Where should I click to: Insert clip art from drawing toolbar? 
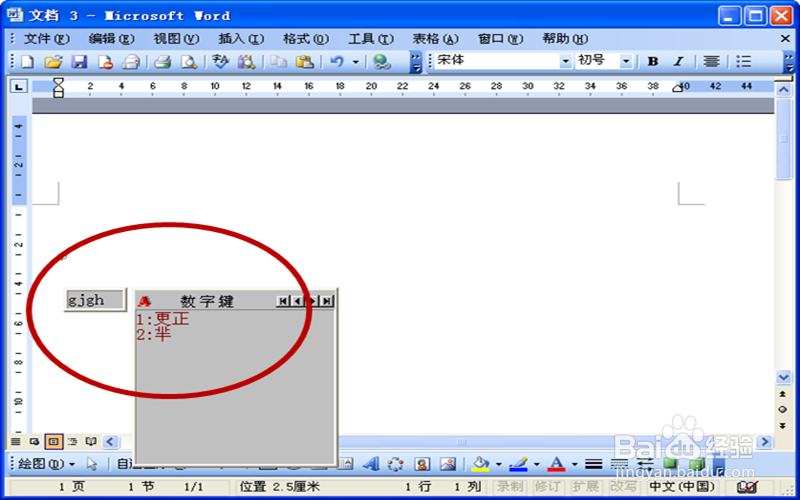(x=422, y=464)
